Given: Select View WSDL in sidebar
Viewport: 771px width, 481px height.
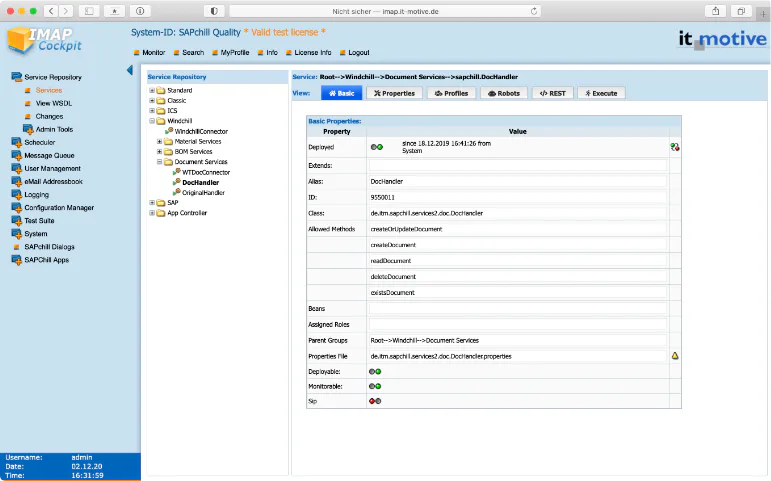Looking at the screenshot, I should pos(54,103).
